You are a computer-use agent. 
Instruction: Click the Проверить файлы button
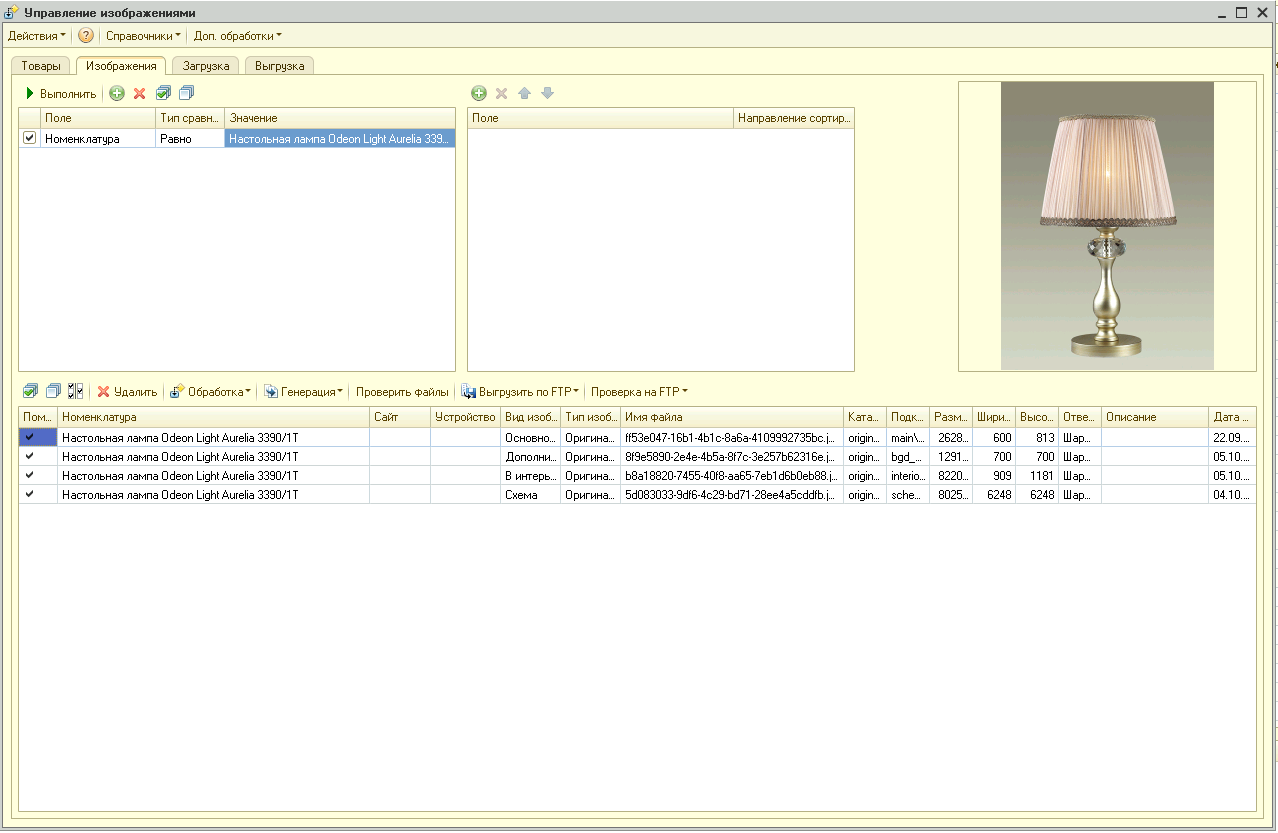(x=402, y=392)
